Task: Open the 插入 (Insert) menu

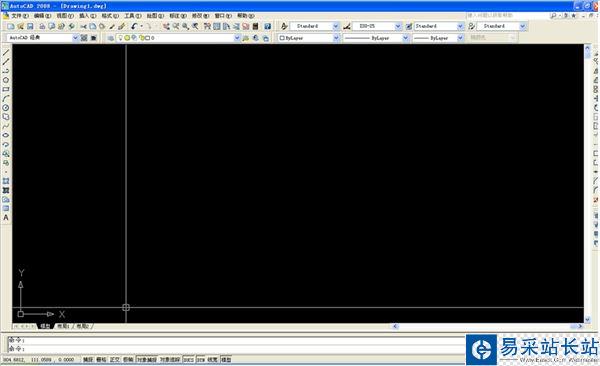Action: point(87,16)
